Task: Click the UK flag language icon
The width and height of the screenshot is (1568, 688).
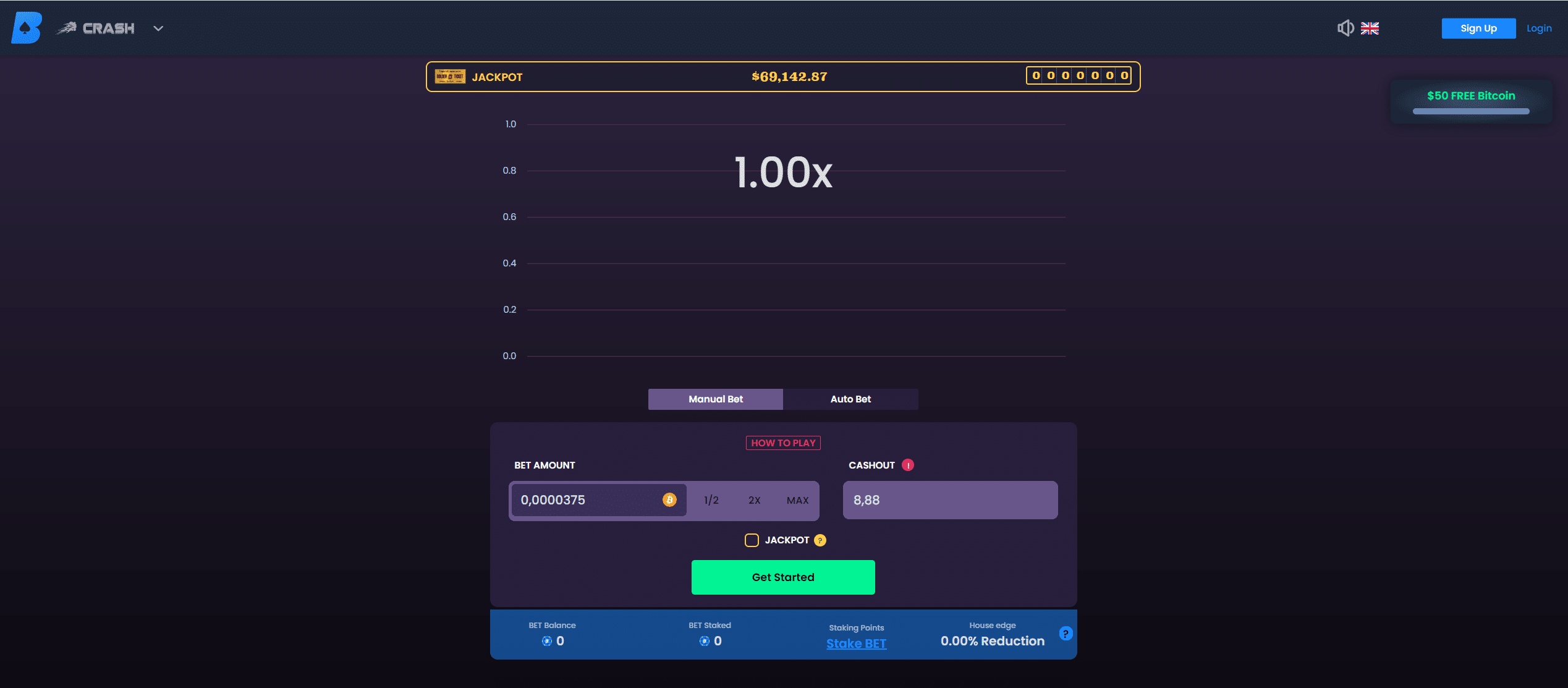Action: click(1371, 27)
